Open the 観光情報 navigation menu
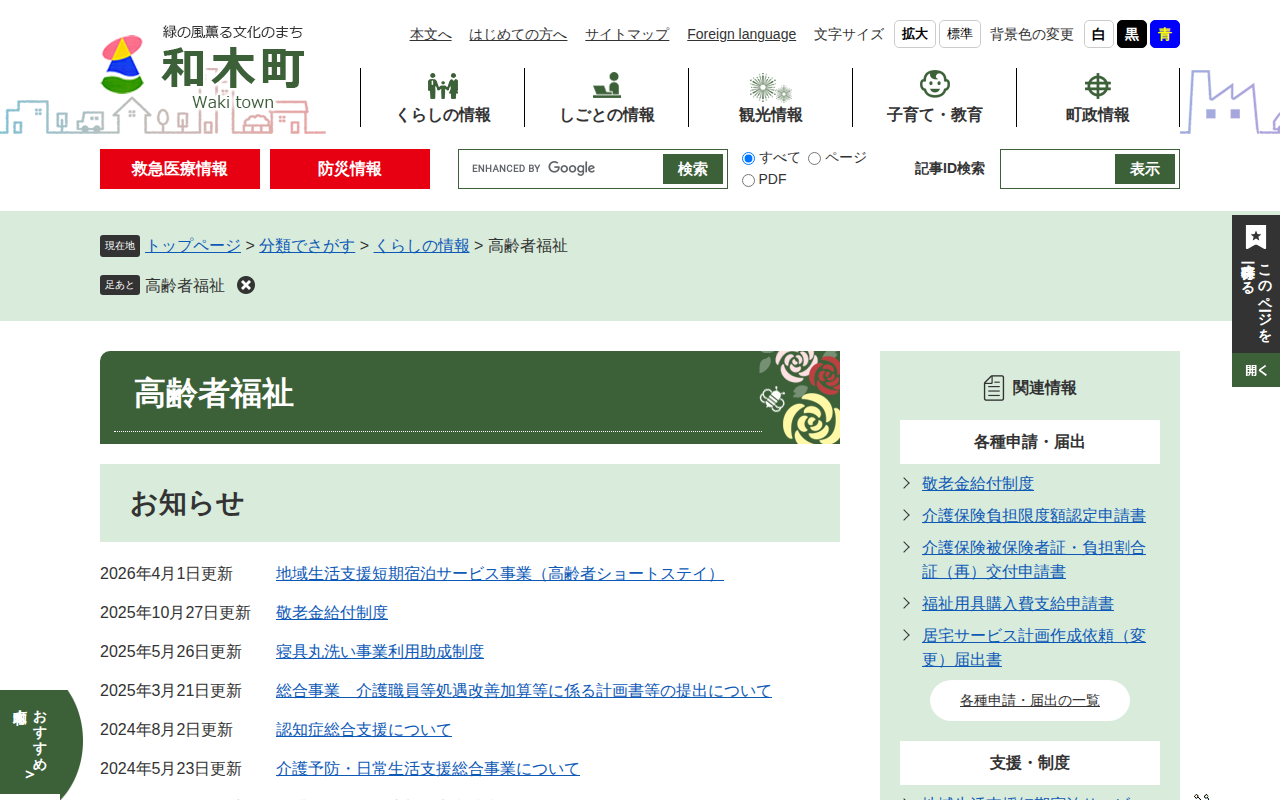This screenshot has width=1280, height=800. (771, 98)
